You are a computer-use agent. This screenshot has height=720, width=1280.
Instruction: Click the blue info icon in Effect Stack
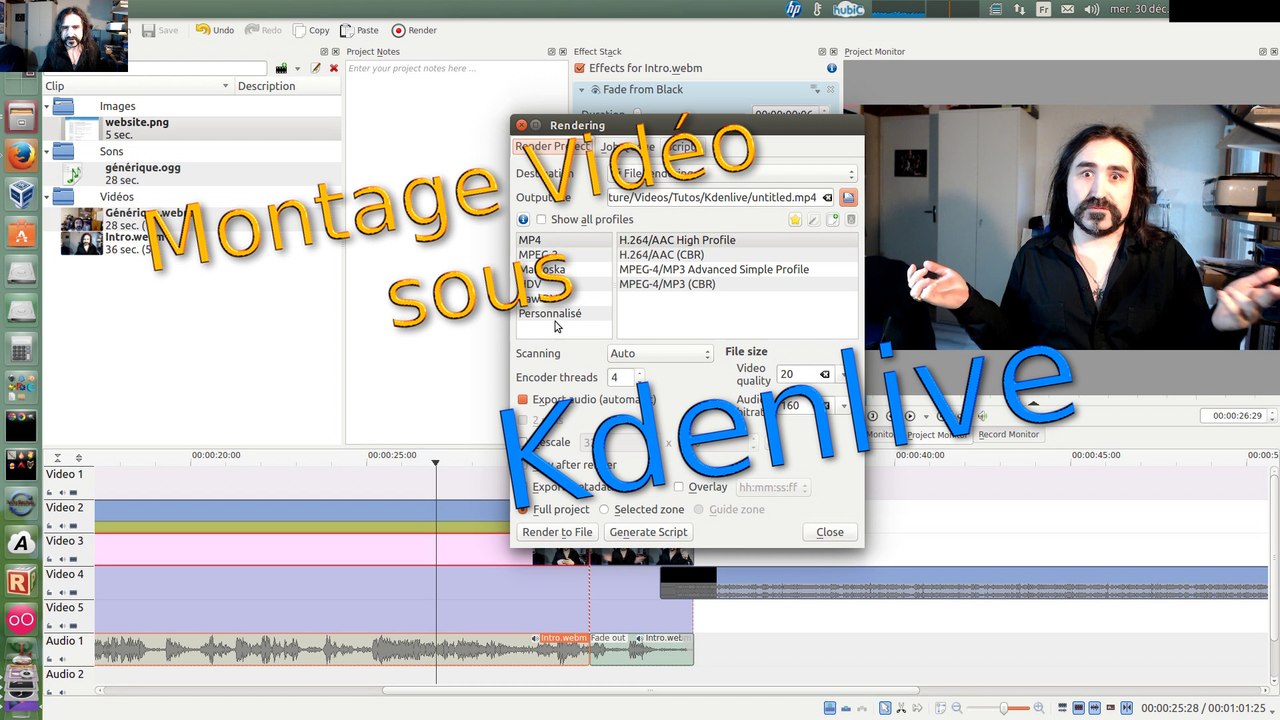click(831, 68)
